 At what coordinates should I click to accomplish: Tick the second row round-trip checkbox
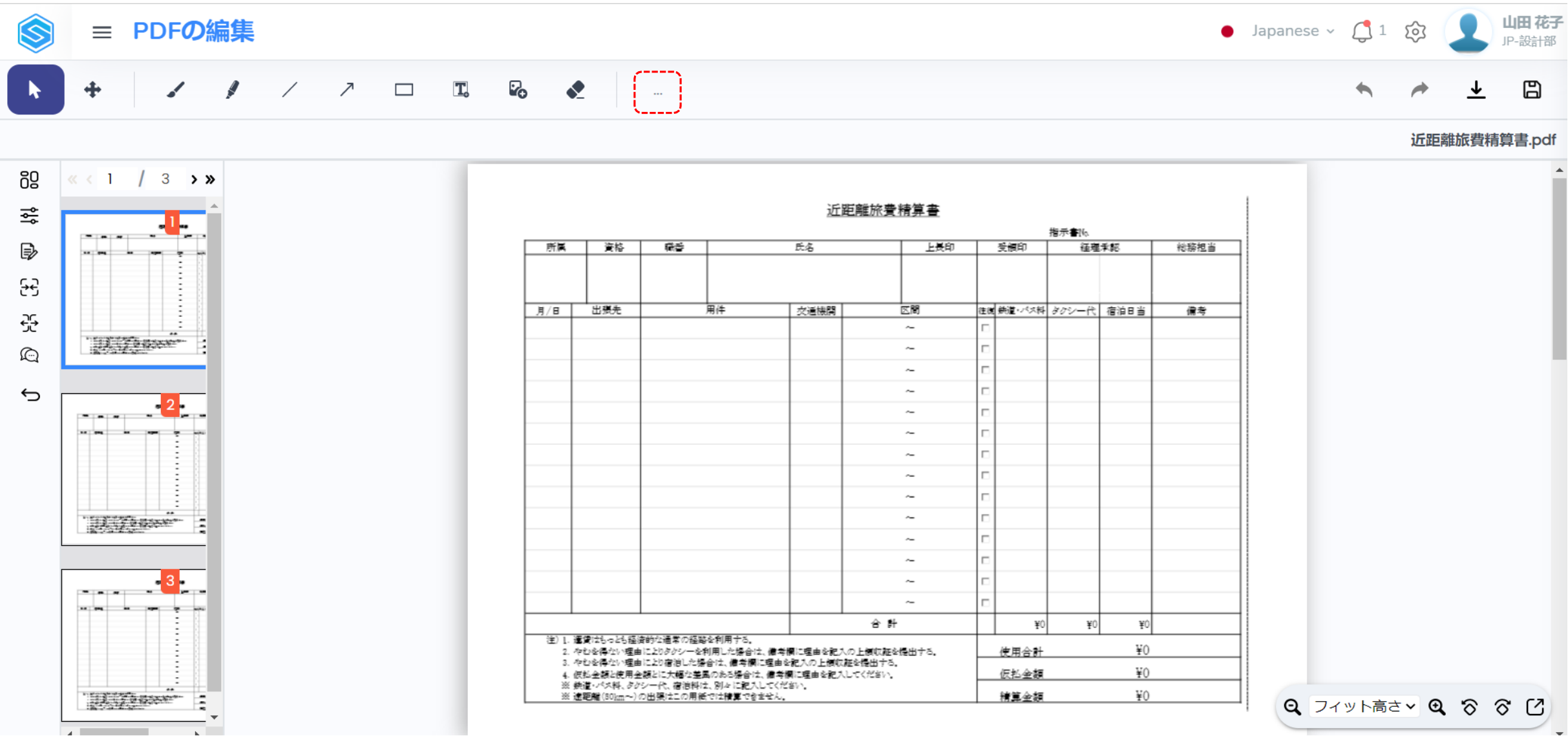click(x=985, y=349)
